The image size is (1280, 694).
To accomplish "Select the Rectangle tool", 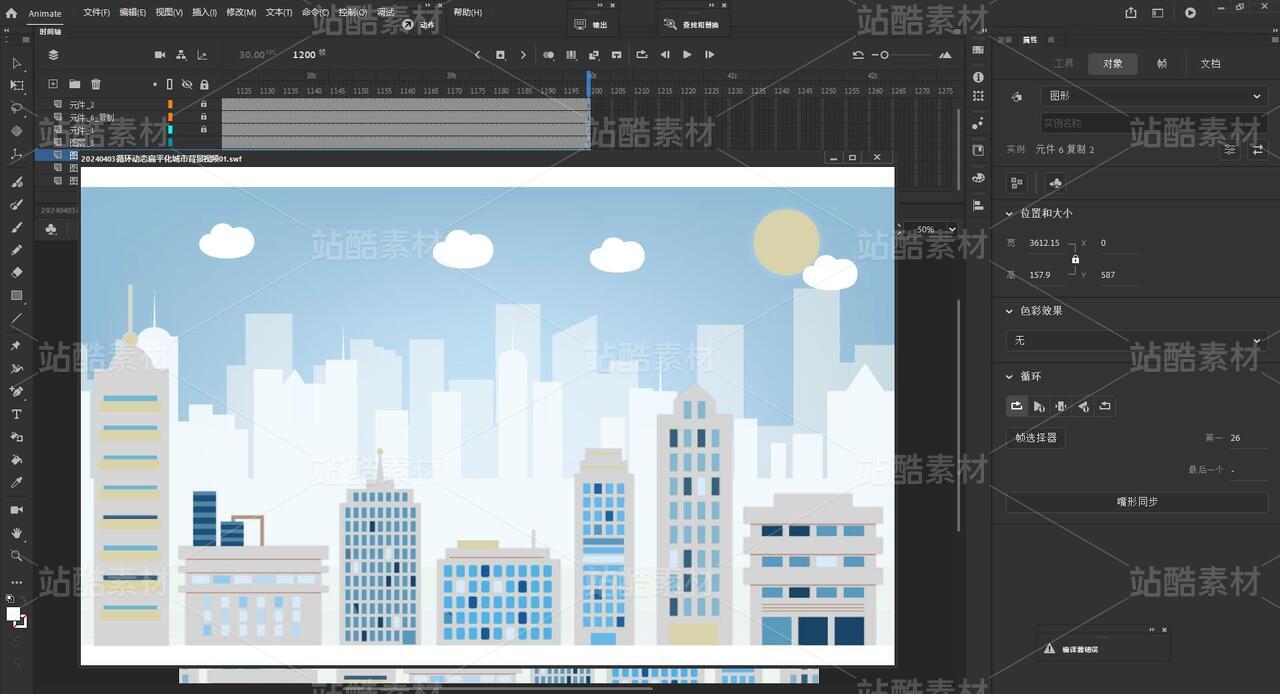I will coord(16,296).
